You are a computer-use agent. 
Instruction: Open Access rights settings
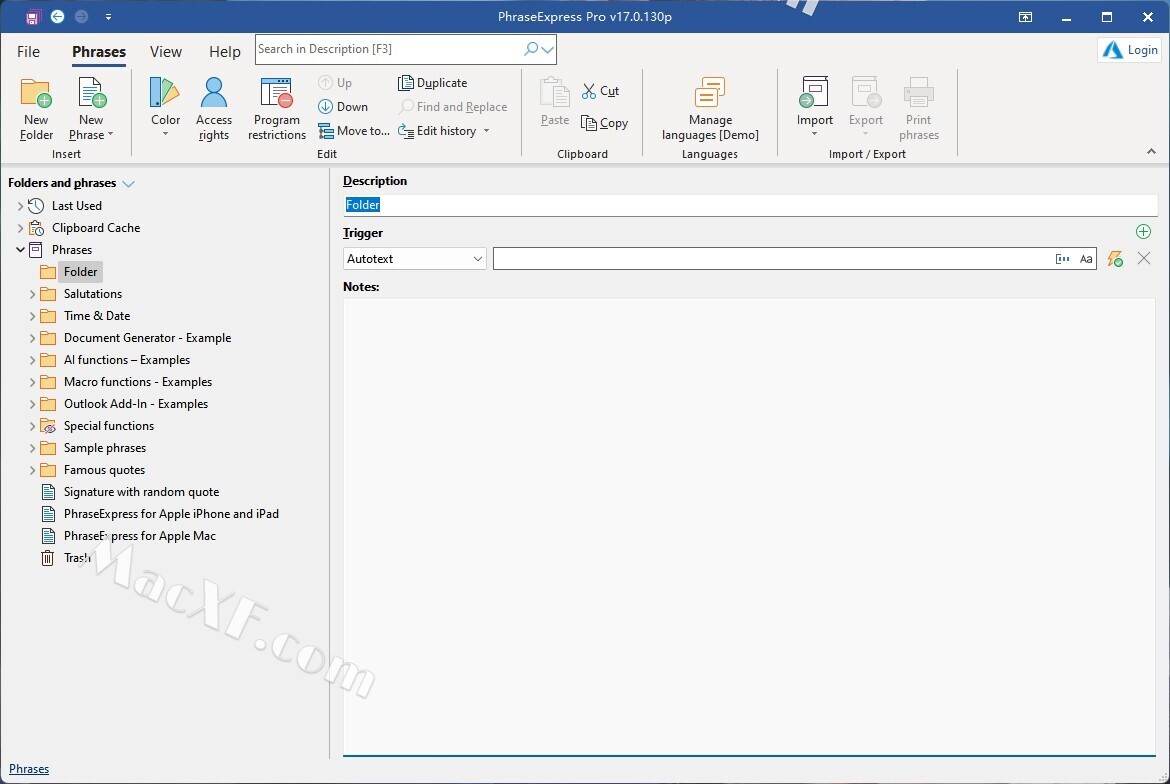click(x=213, y=109)
